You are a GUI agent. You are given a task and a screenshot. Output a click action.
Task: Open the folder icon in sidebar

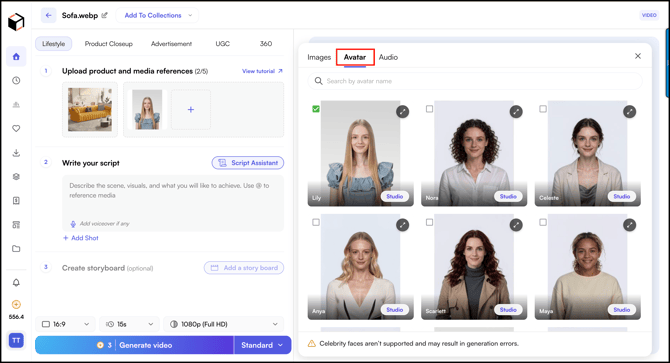tap(16, 249)
